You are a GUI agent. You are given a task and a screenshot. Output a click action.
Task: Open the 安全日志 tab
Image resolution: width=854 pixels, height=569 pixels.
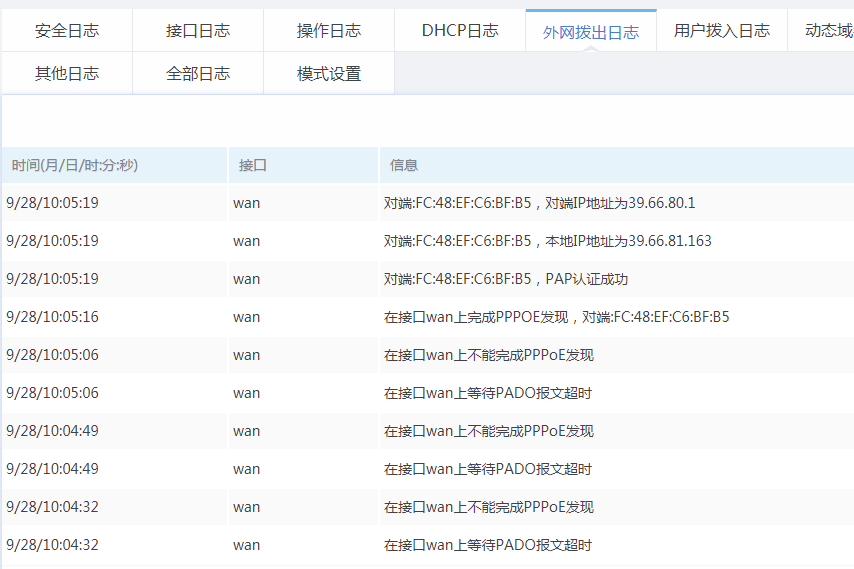(x=67, y=31)
